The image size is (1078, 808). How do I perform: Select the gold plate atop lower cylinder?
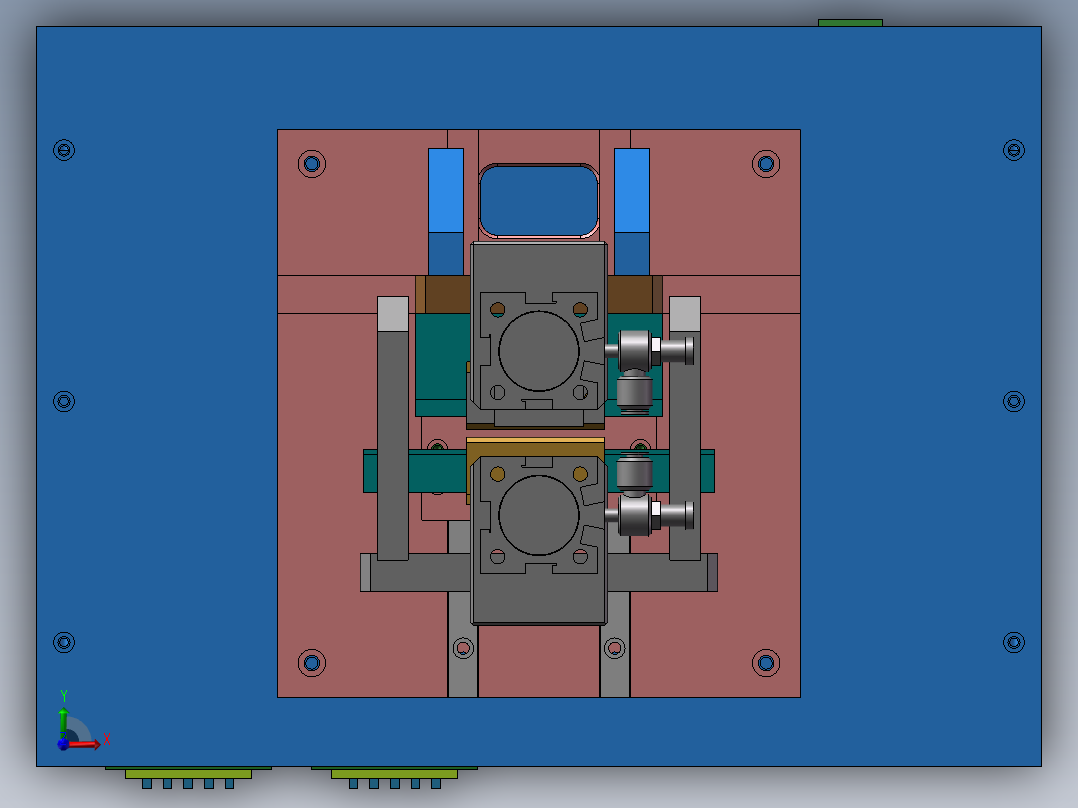click(x=536, y=448)
